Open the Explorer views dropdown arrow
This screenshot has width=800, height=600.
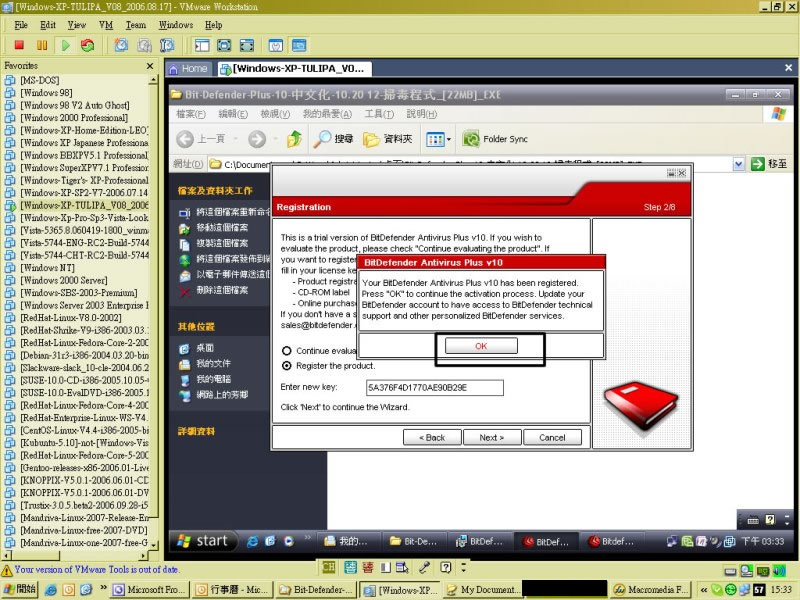pos(449,139)
